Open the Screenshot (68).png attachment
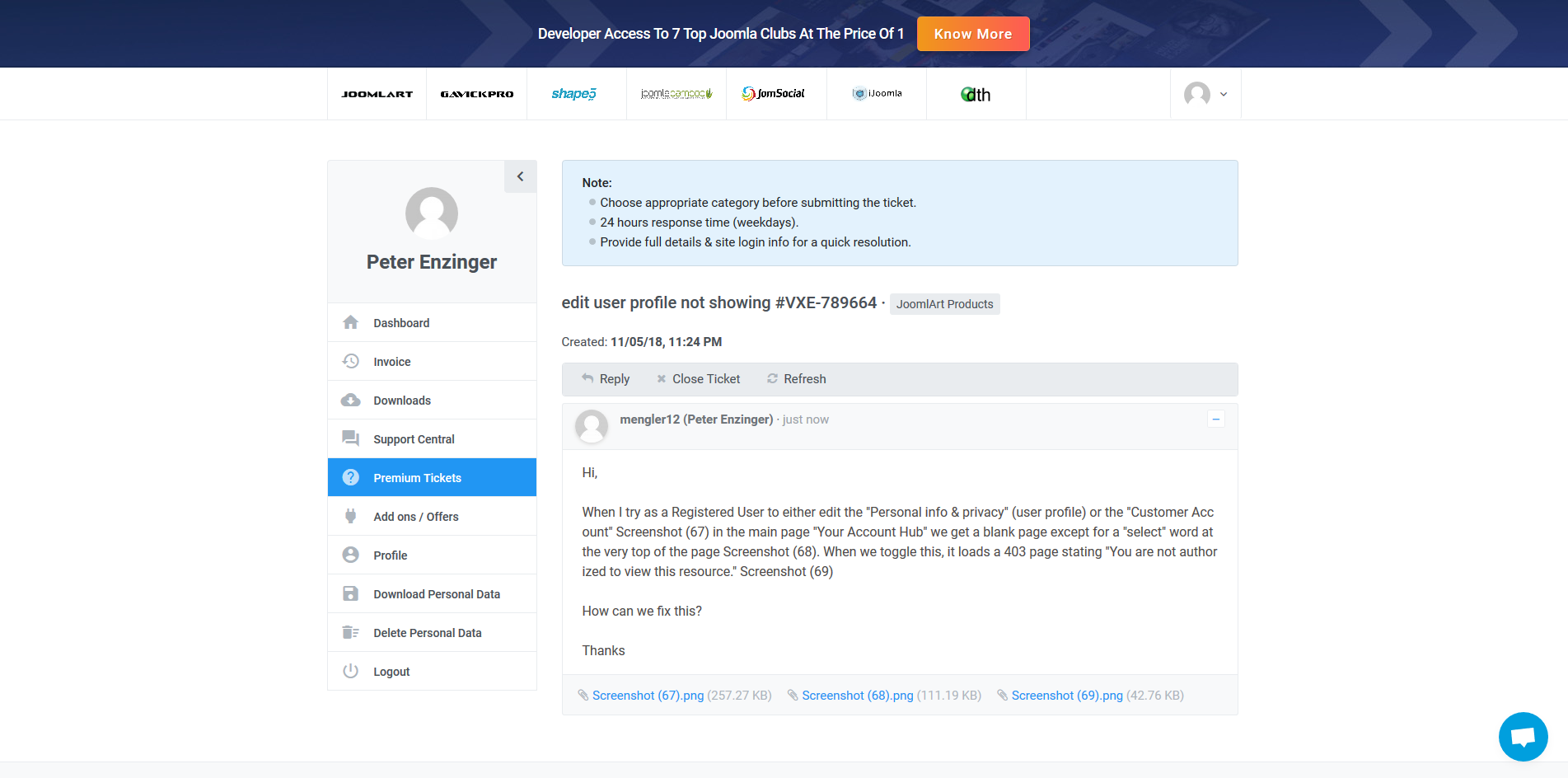The width and height of the screenshot is (1568, 778). (857, 696)
